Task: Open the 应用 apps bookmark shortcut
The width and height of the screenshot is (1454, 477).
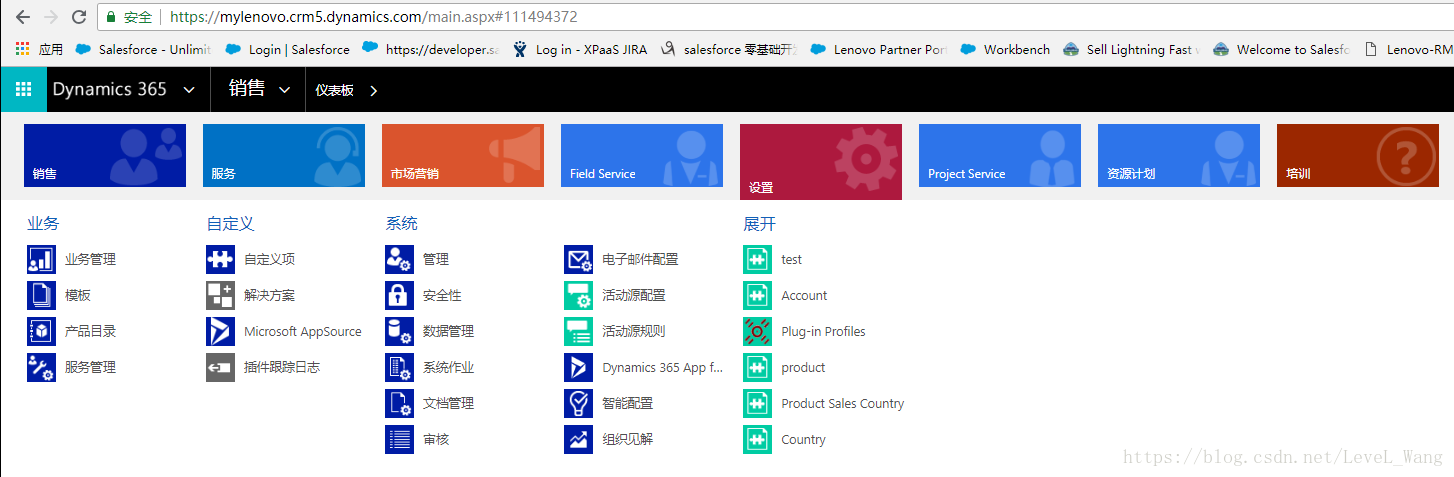Action: click(x=39, y=49)
